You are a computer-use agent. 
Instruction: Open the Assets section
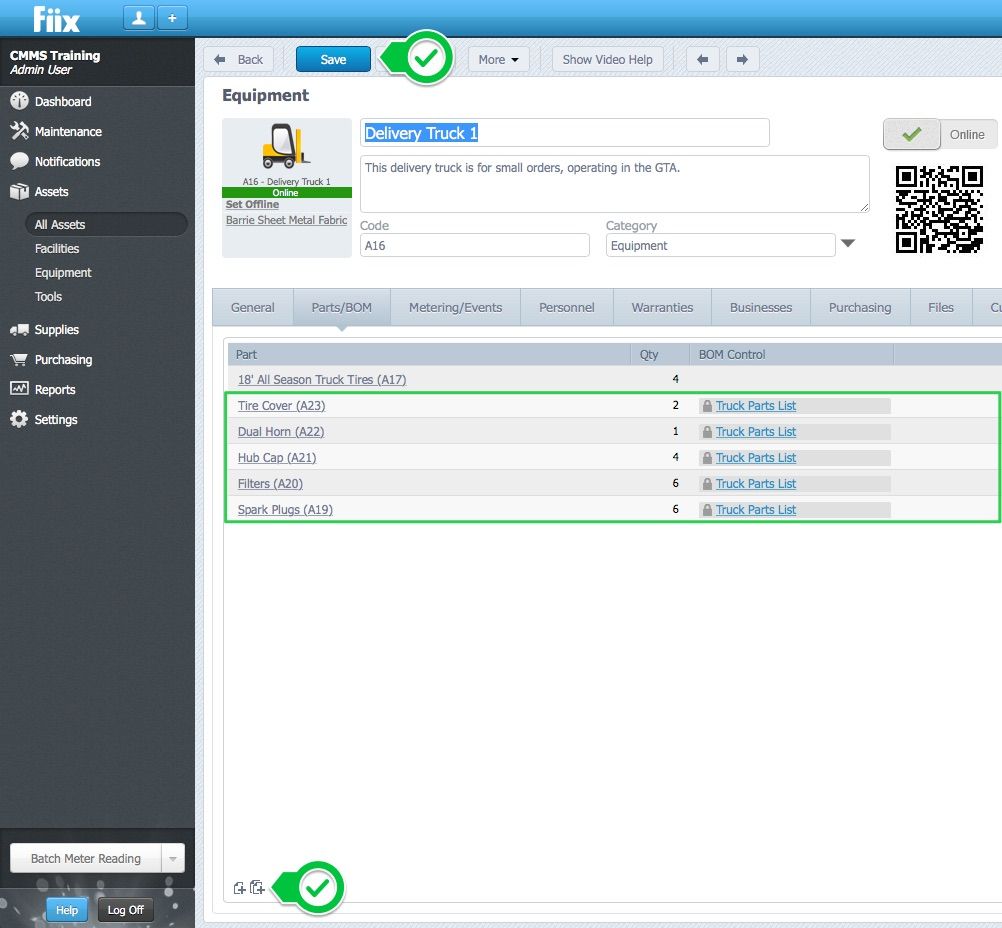tap(51, 191)
